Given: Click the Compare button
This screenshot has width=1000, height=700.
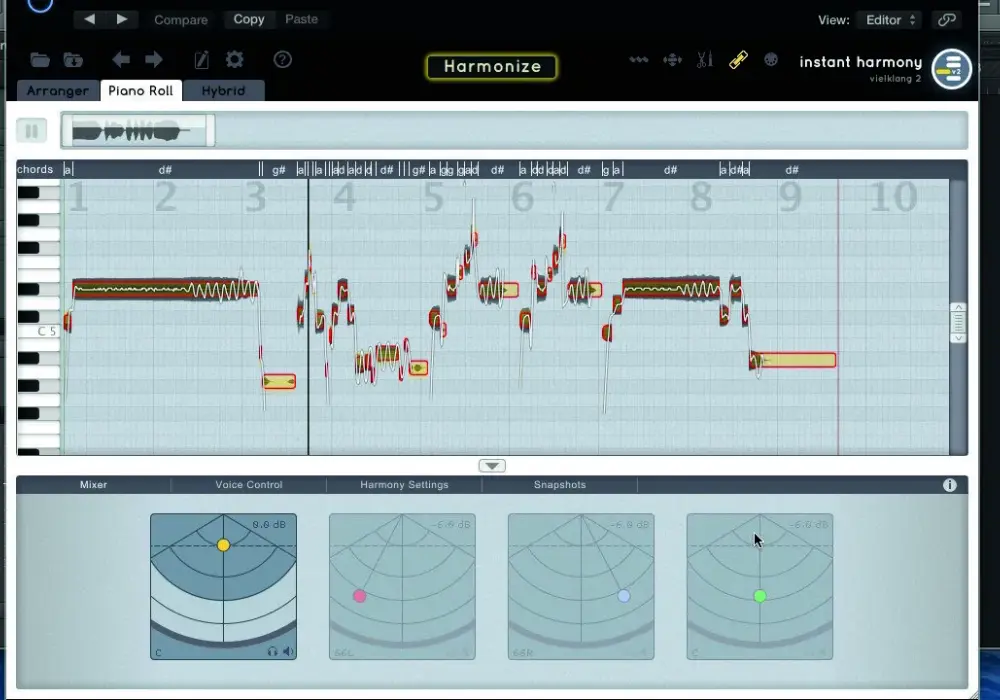Looking at the screenshot, I should click(x=180, y=20).
